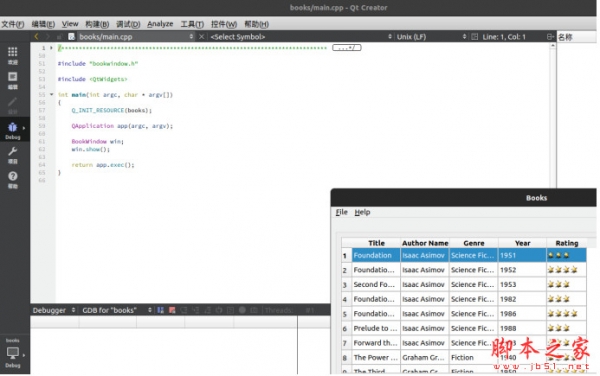Viewport: 600px width, 376px height.
Task: Open File menu in Books window
Action: (x=342, y=212)
